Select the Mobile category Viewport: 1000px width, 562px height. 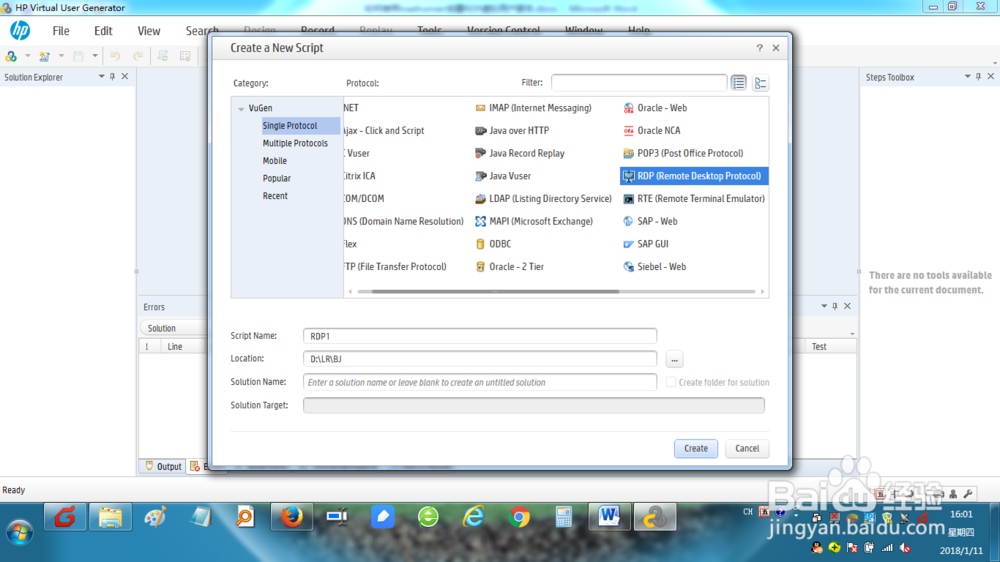tap(275, 161)
